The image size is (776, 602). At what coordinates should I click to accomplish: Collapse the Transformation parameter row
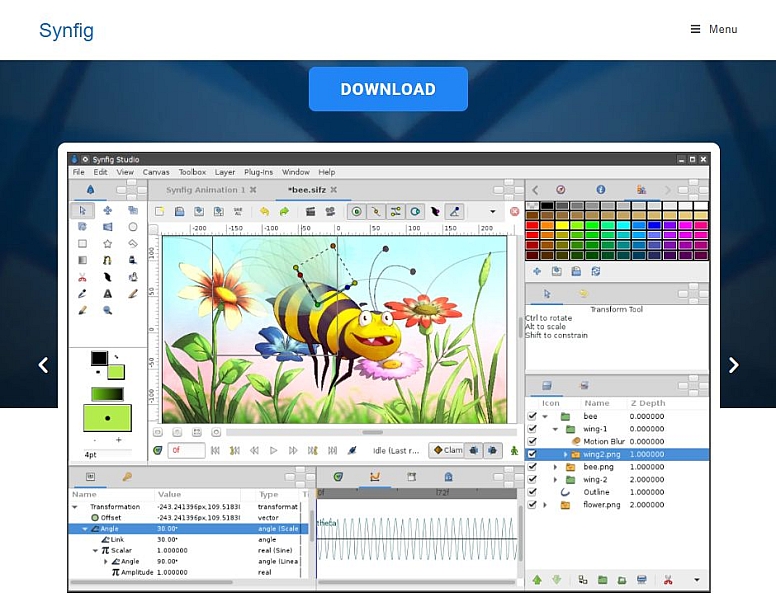75,507
